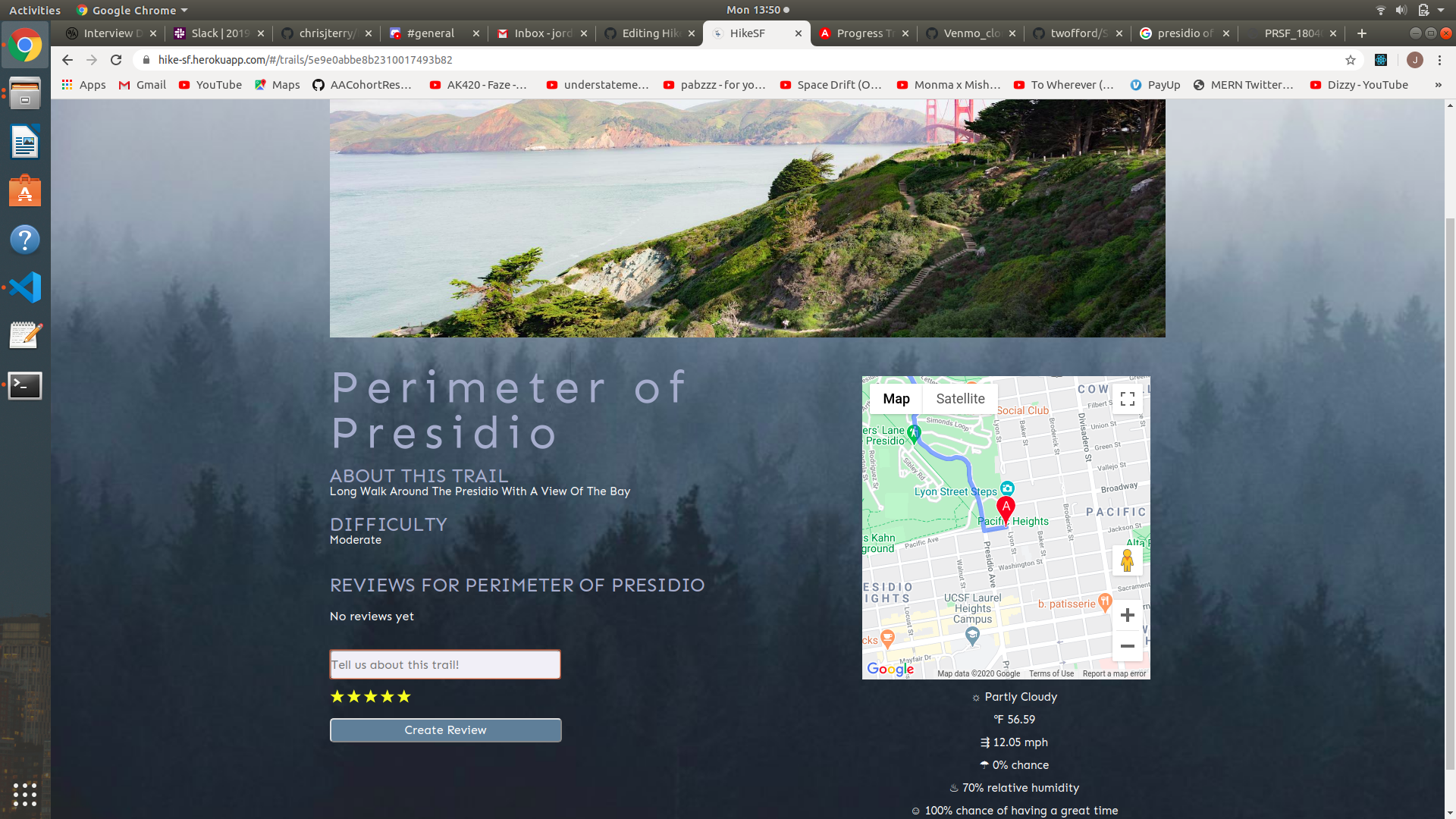The image size is (1456, 819).
Task: Open Visual Studio Code from dock
Action: point(25,287)
